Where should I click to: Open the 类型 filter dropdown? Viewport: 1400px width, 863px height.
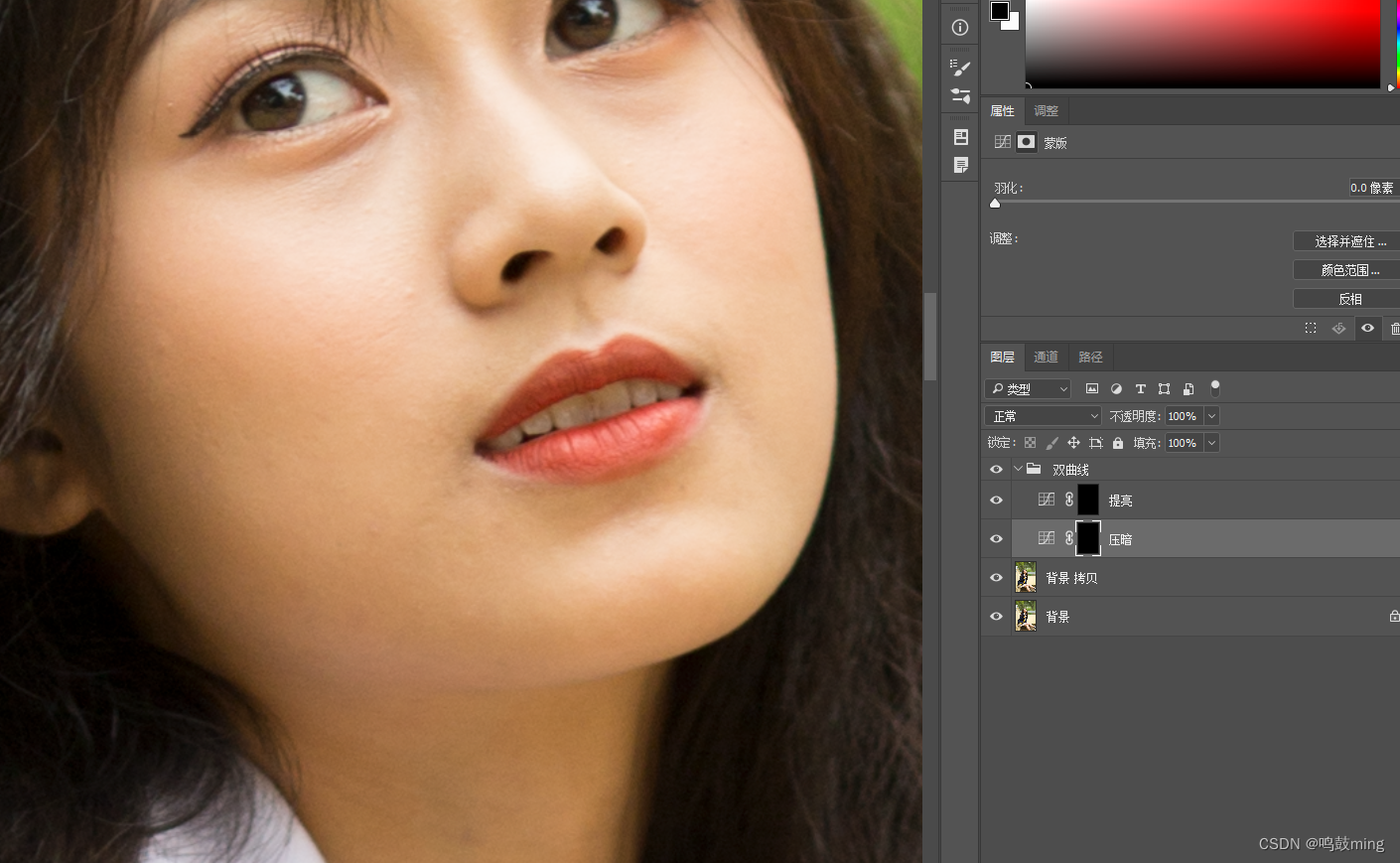pos(1028,388)
